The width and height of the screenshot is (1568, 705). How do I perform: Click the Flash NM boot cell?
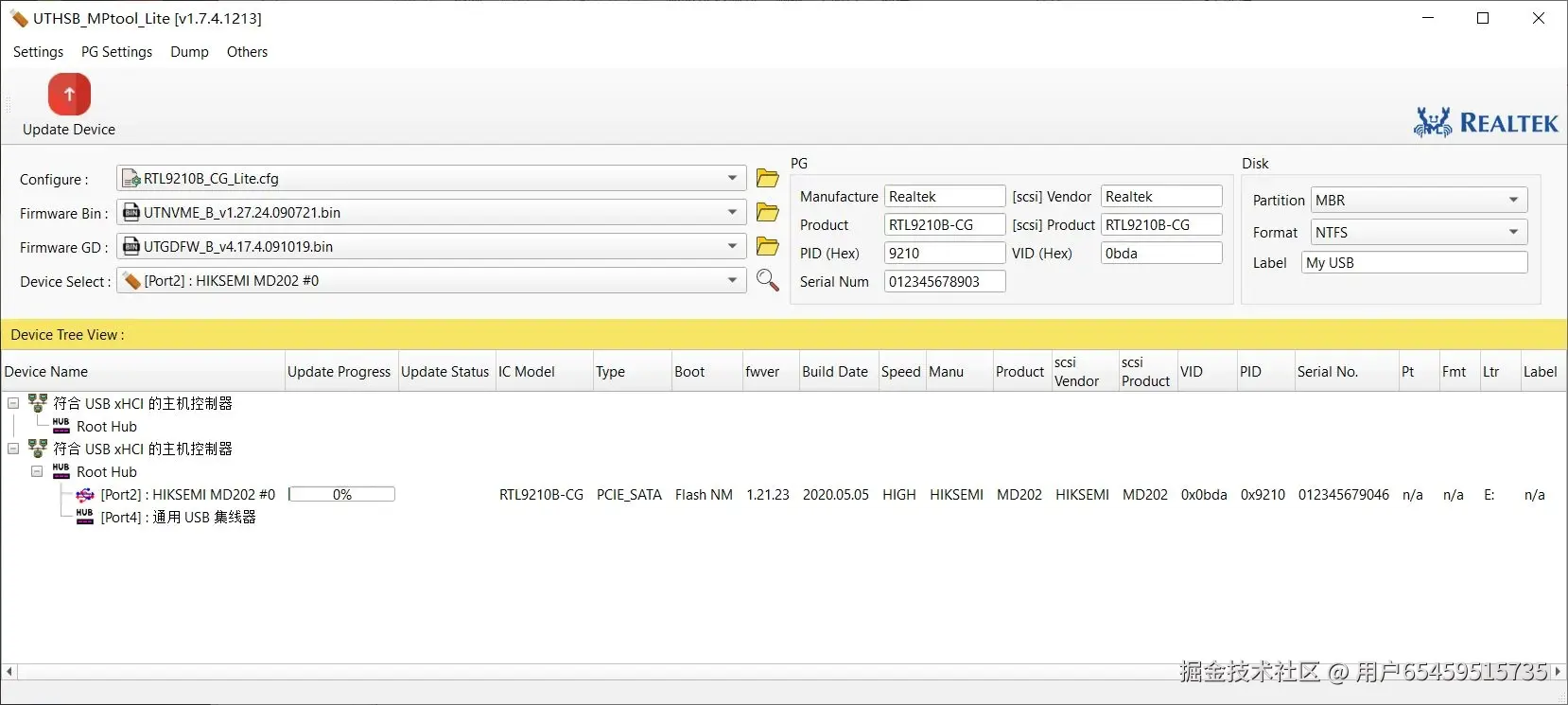[x=704, y=494]
